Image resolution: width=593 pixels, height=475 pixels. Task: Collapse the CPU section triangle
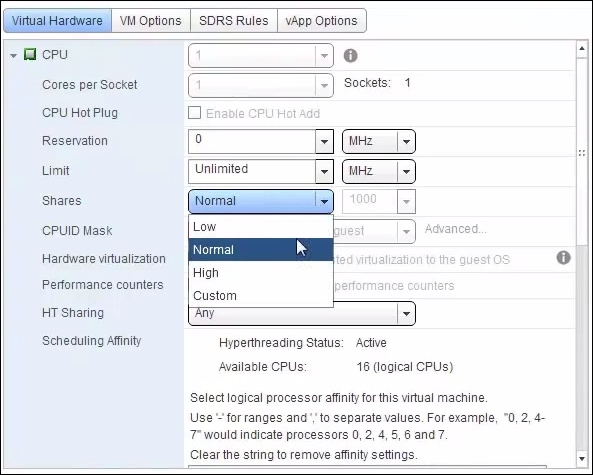point(14,56)
